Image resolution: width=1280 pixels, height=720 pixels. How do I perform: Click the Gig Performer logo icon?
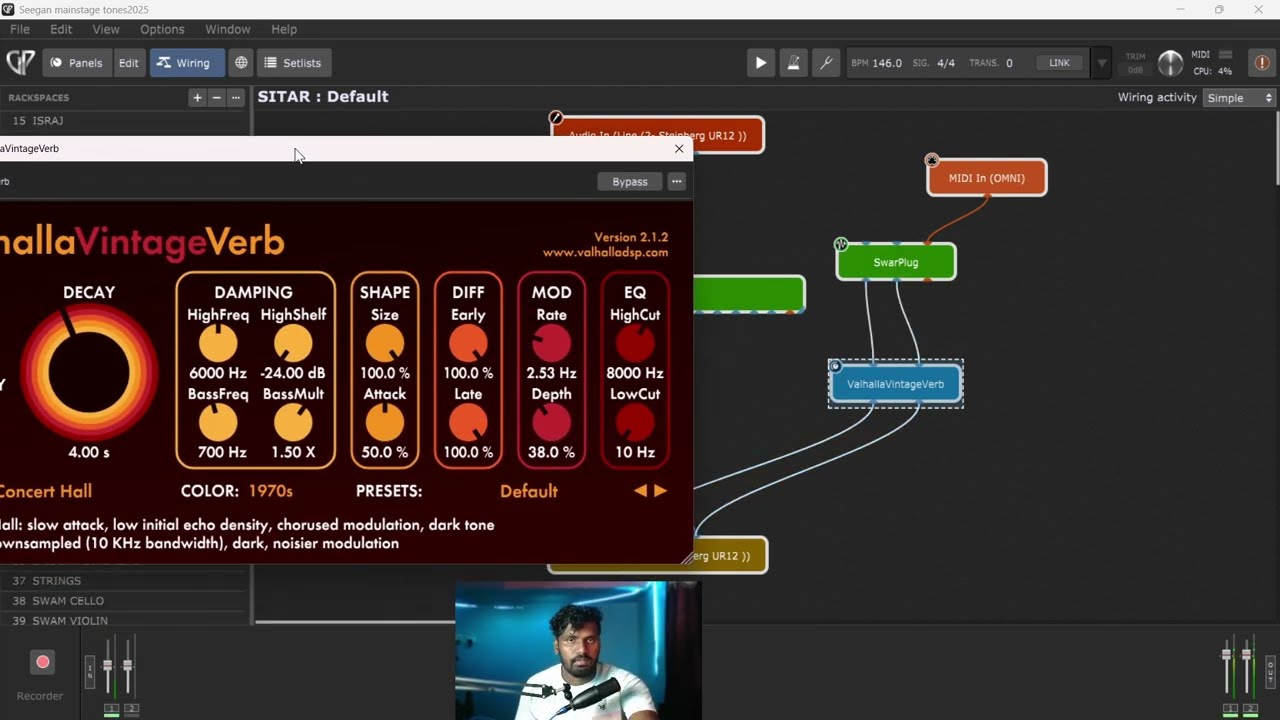[20, 62]
